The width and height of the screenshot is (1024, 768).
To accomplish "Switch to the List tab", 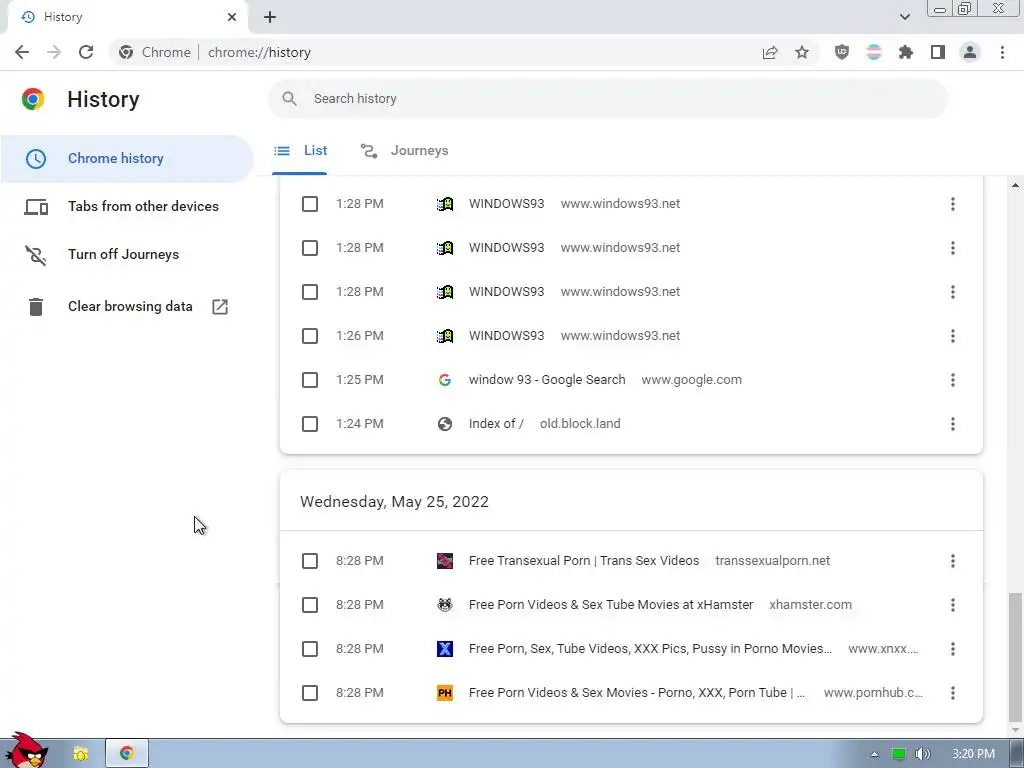I will pos(300,151).
